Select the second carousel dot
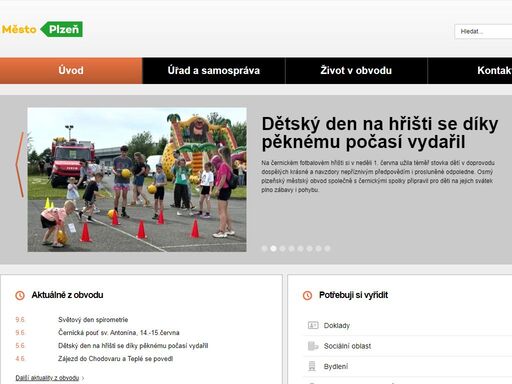The width and height of the screenshot is (512, 384). (x=273, y=248)
